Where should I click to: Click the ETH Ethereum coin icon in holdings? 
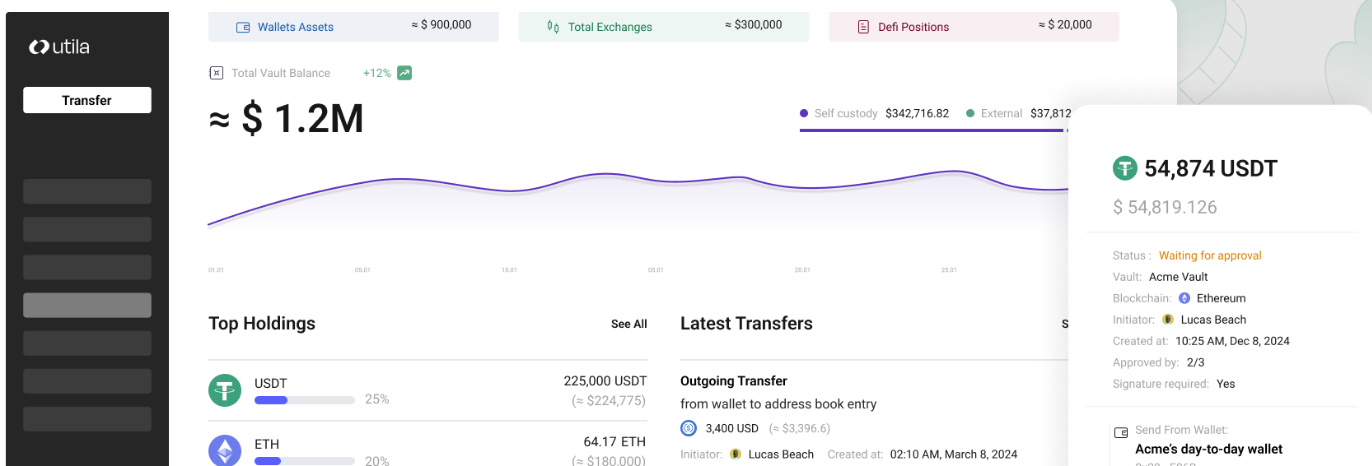(225, 450)
